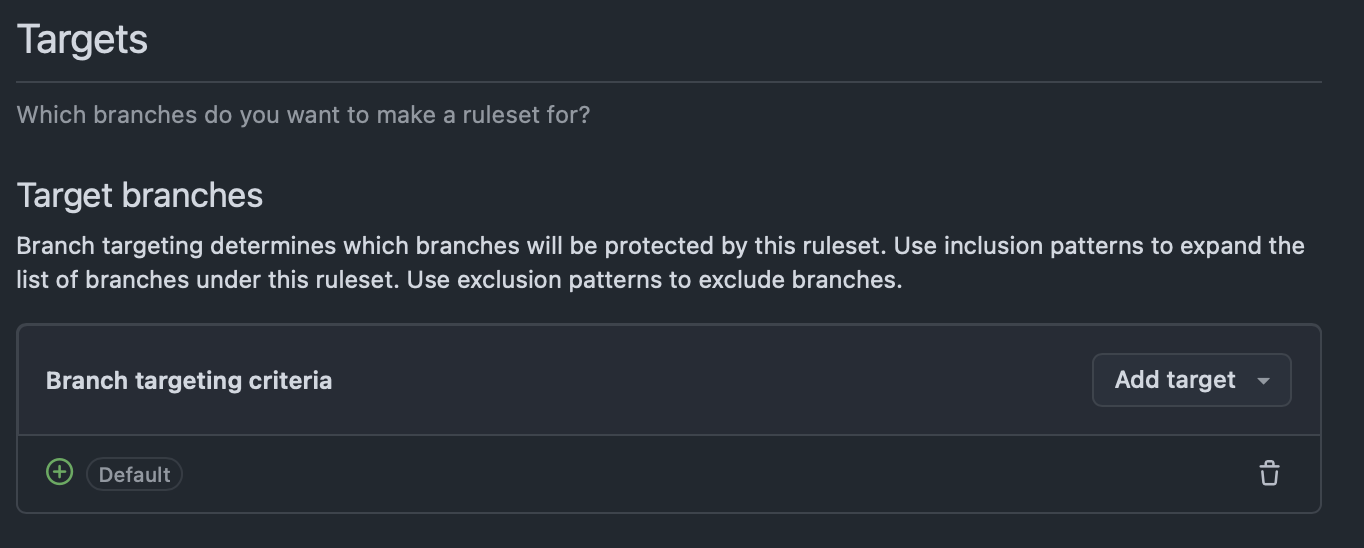Screen dimensions: 1364x548
Task: Click the Target branches subheading
Action: point(140,195)
